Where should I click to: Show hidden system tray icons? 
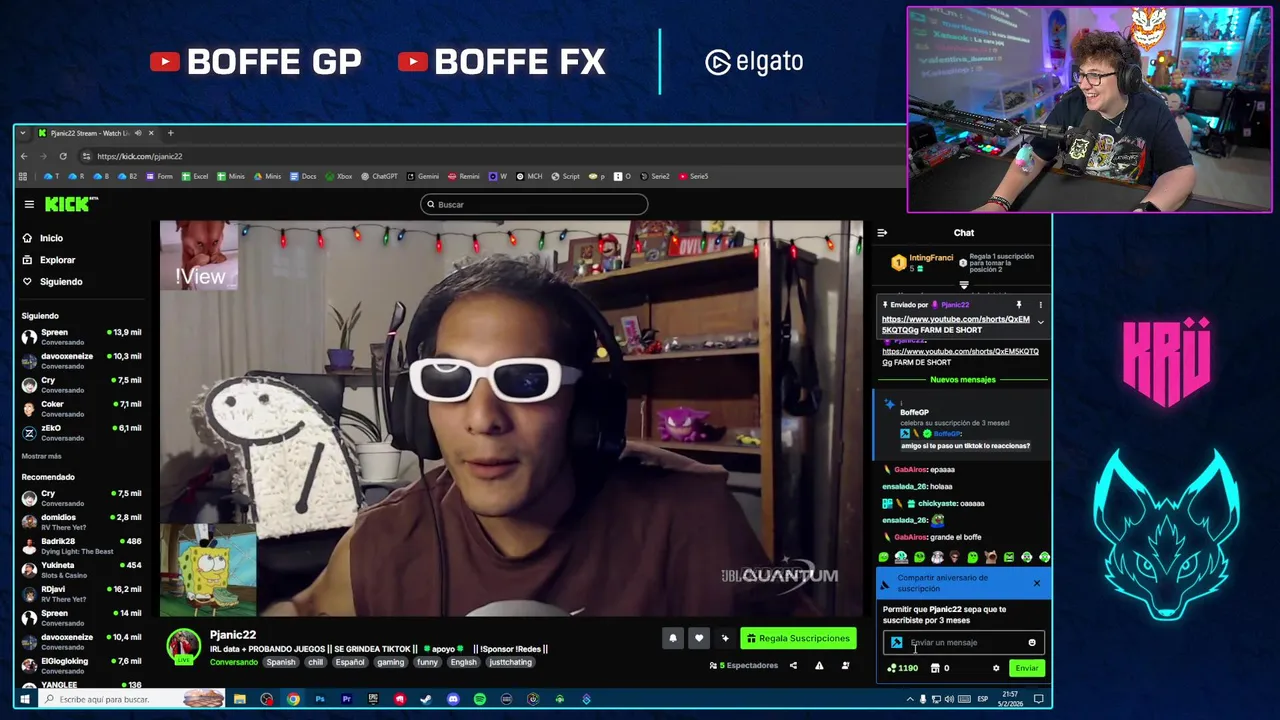point(908,699)
